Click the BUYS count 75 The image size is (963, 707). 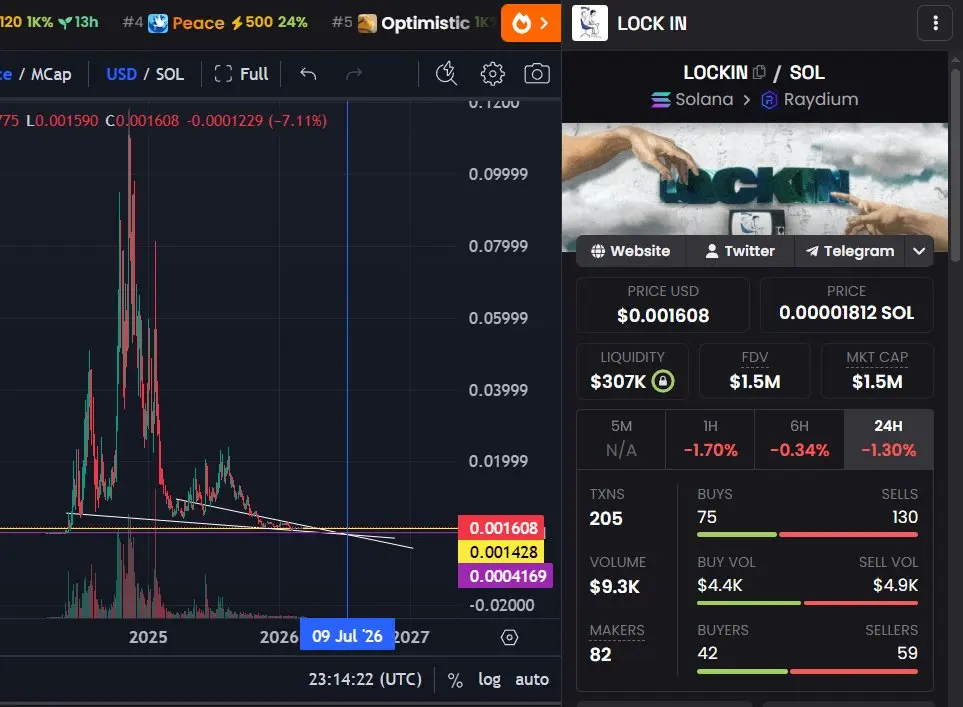tap(707, 517)
